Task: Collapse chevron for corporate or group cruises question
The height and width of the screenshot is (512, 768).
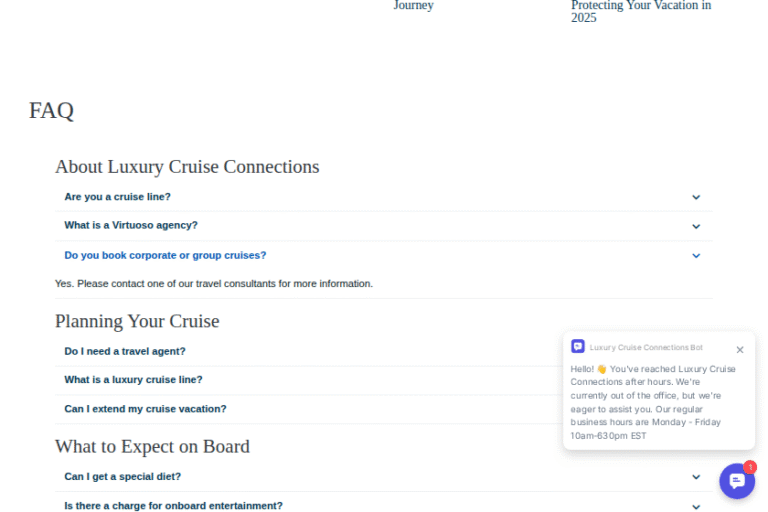Action: click(x=696, y=256)
